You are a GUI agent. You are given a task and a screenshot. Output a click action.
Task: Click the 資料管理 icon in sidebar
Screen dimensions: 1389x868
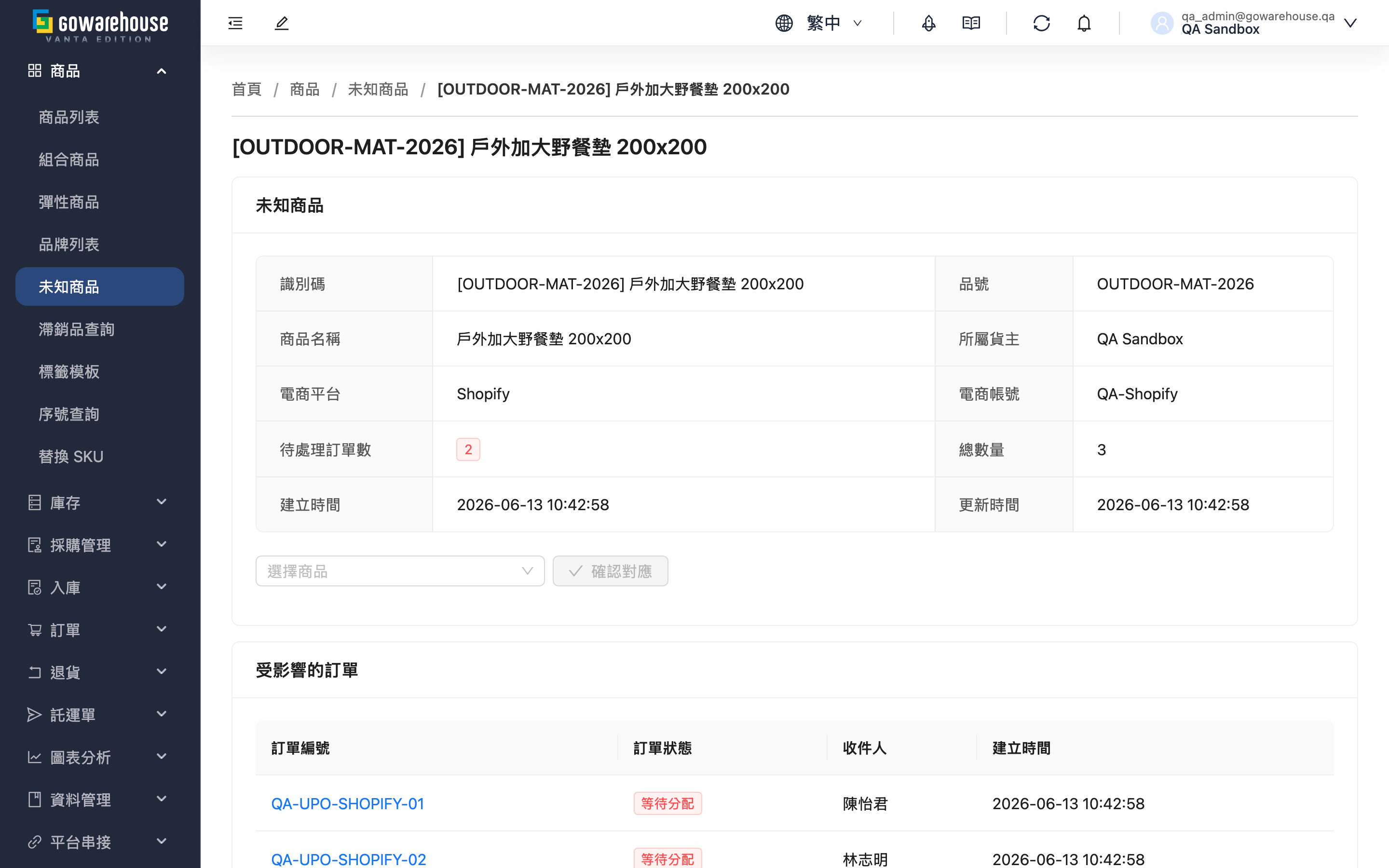click(x=34, y=799)
